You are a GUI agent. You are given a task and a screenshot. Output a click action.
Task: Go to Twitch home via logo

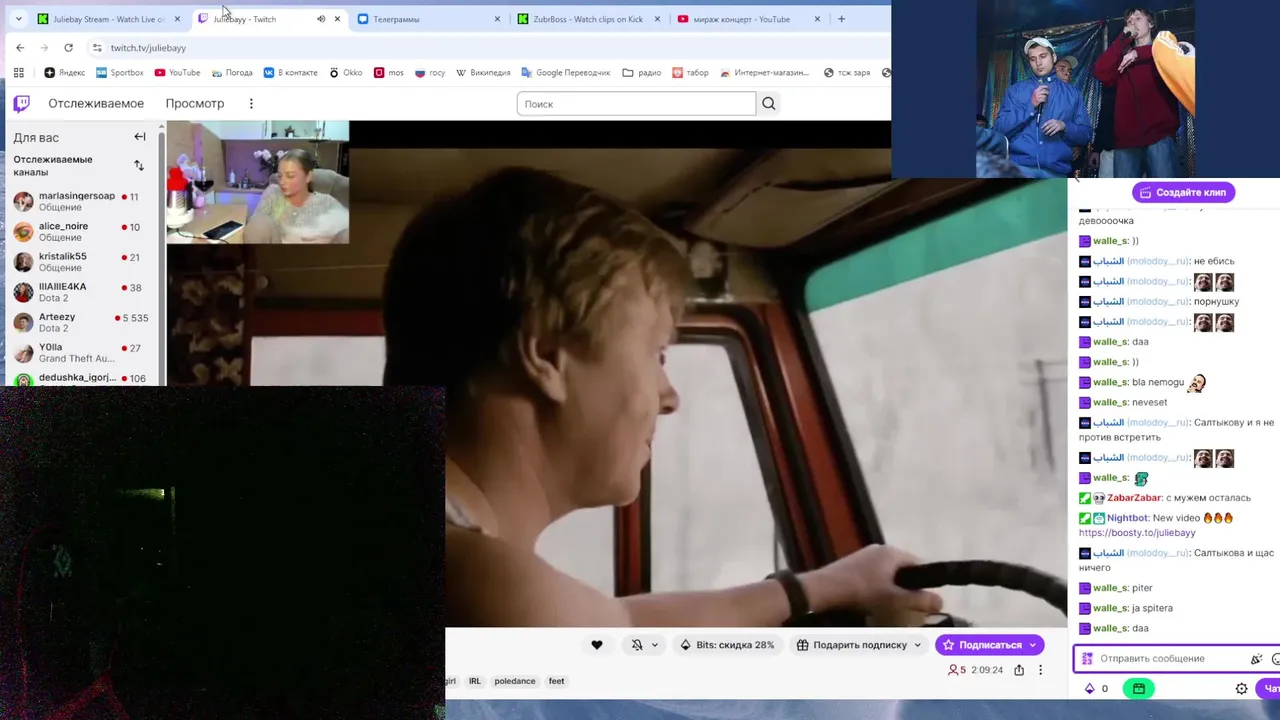click(21, 103)
